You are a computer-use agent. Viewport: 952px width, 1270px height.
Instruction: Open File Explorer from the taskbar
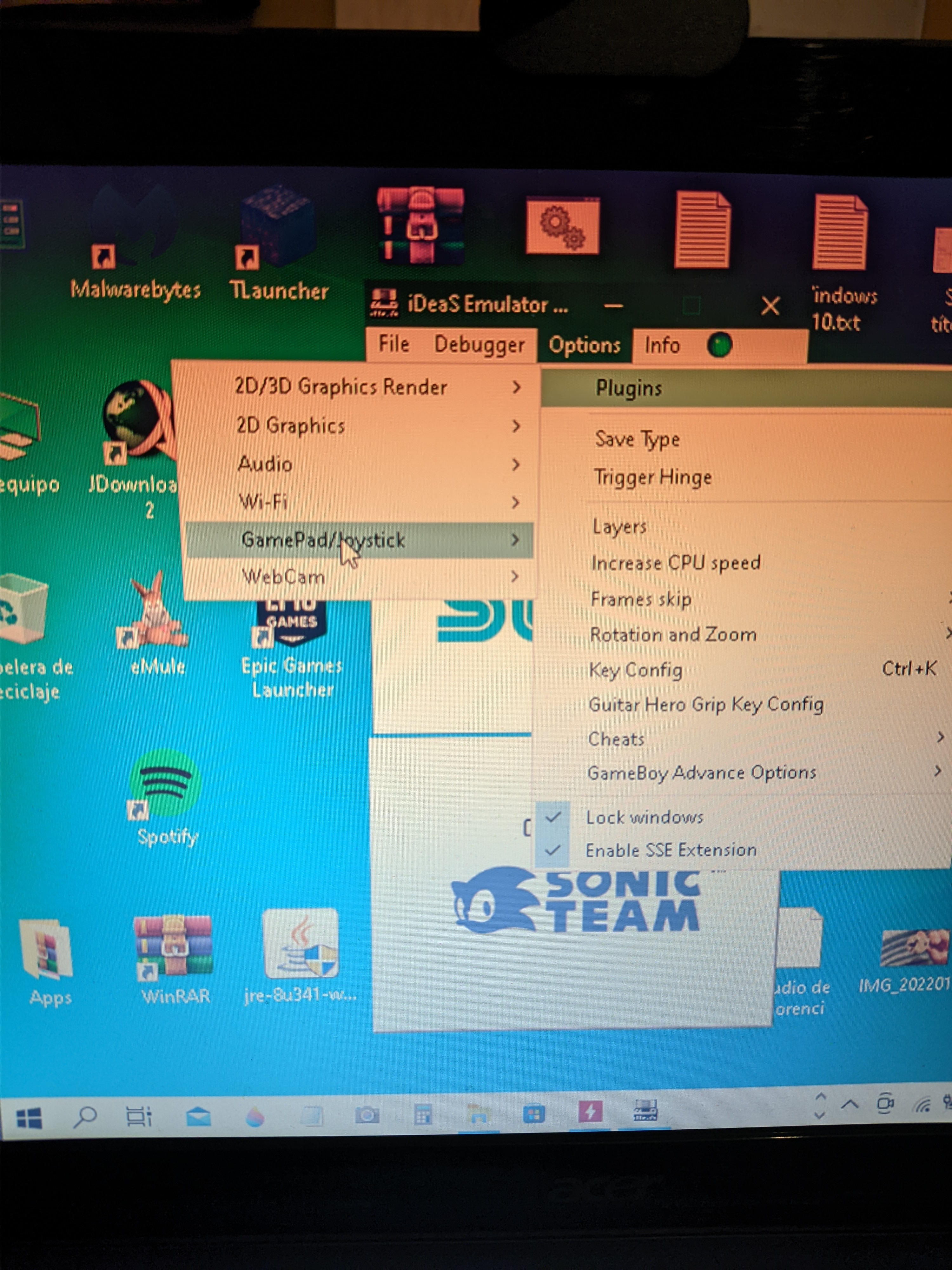coord(479,1115)
